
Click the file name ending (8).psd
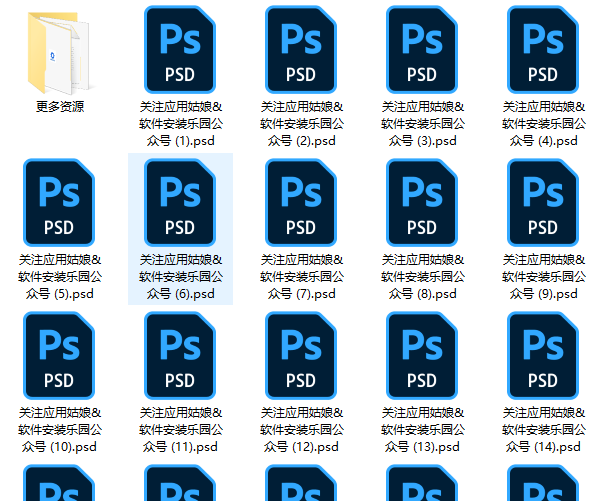[x=422, y=277]
